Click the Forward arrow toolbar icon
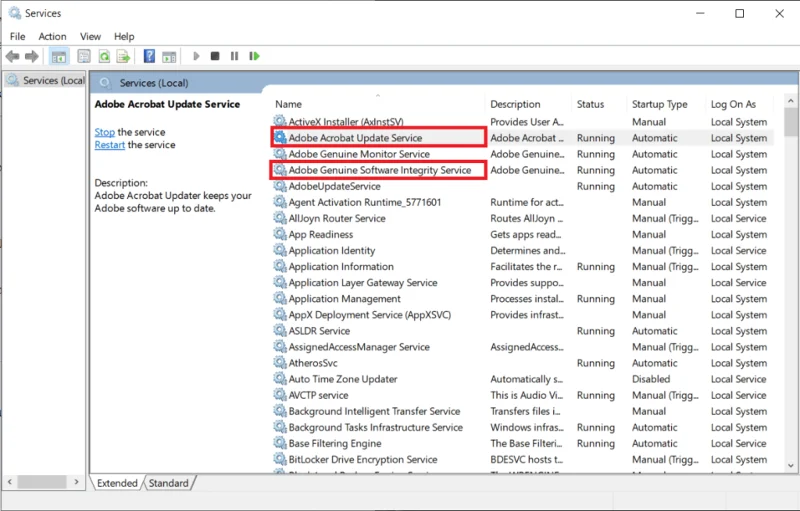This screenshot has height=511, width=800. (x=32, y=56)
